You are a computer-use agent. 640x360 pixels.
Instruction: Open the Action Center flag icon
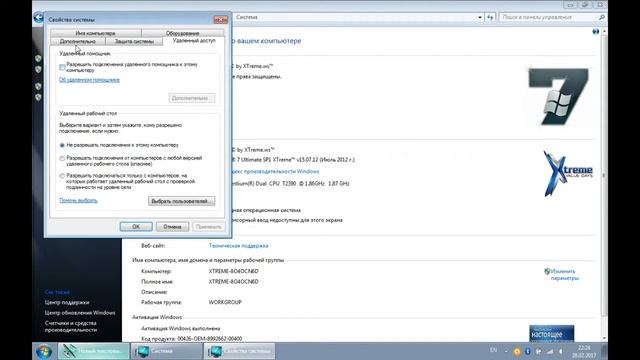(538, 351)
